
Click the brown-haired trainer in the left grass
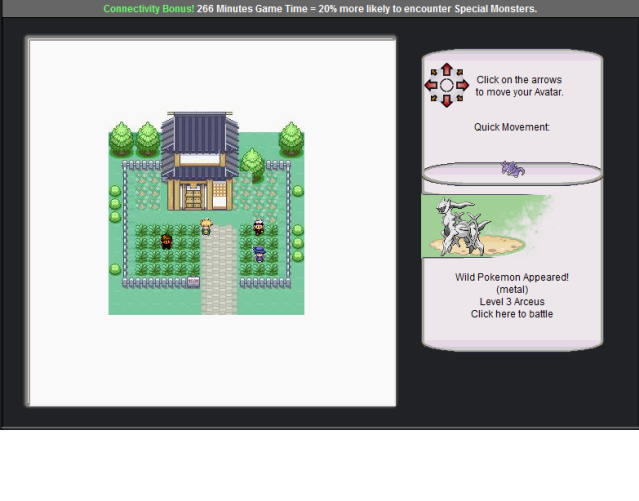pyautogui.click(x=166, y=241)
